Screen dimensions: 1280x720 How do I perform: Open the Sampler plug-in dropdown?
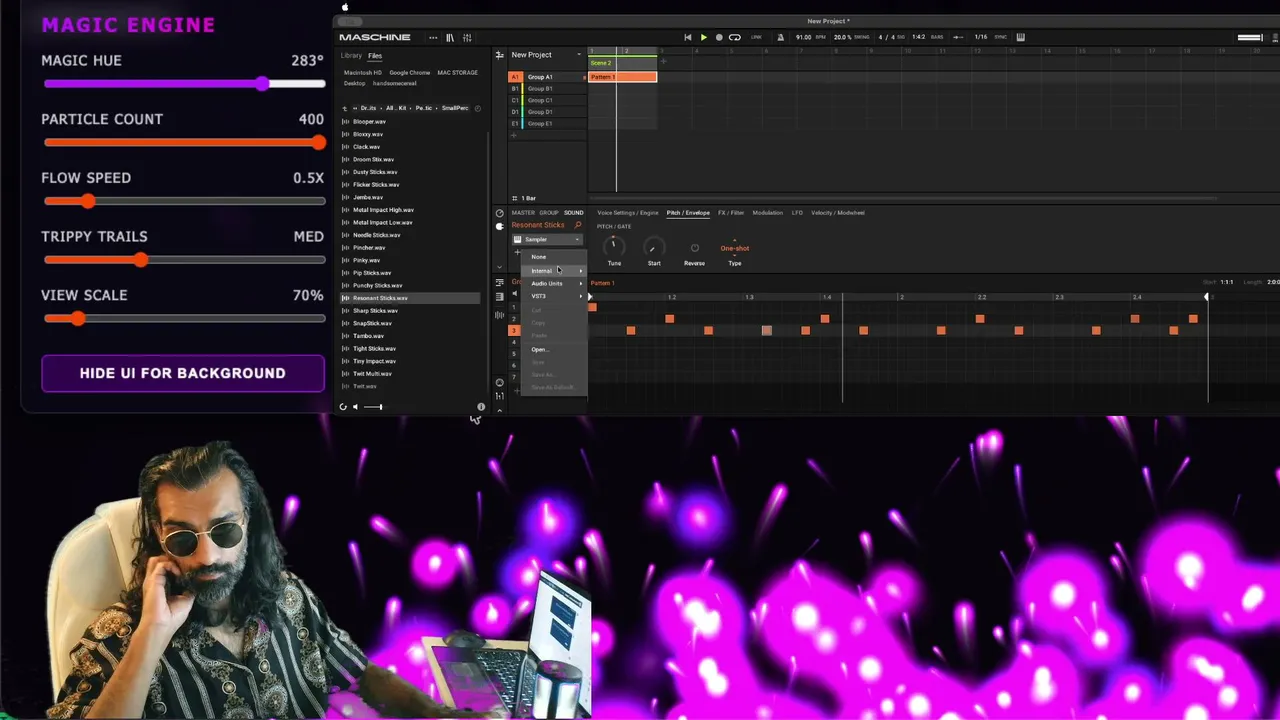click(547, 240)
